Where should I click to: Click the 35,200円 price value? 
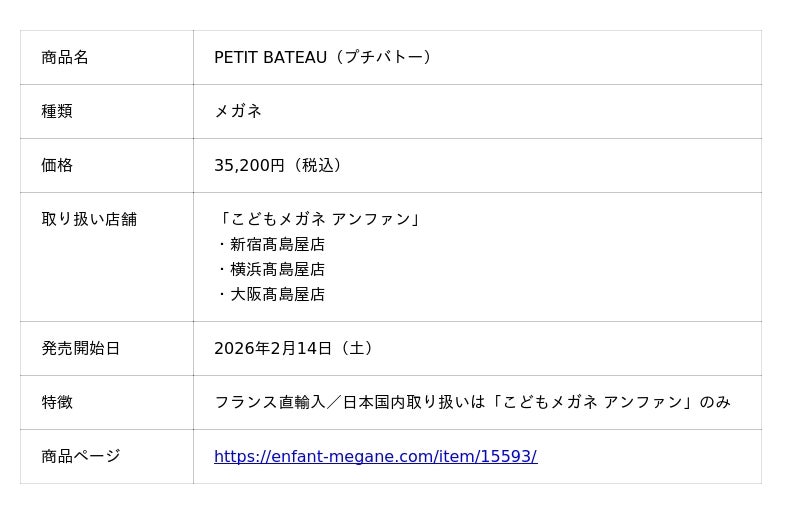[249, 166]
